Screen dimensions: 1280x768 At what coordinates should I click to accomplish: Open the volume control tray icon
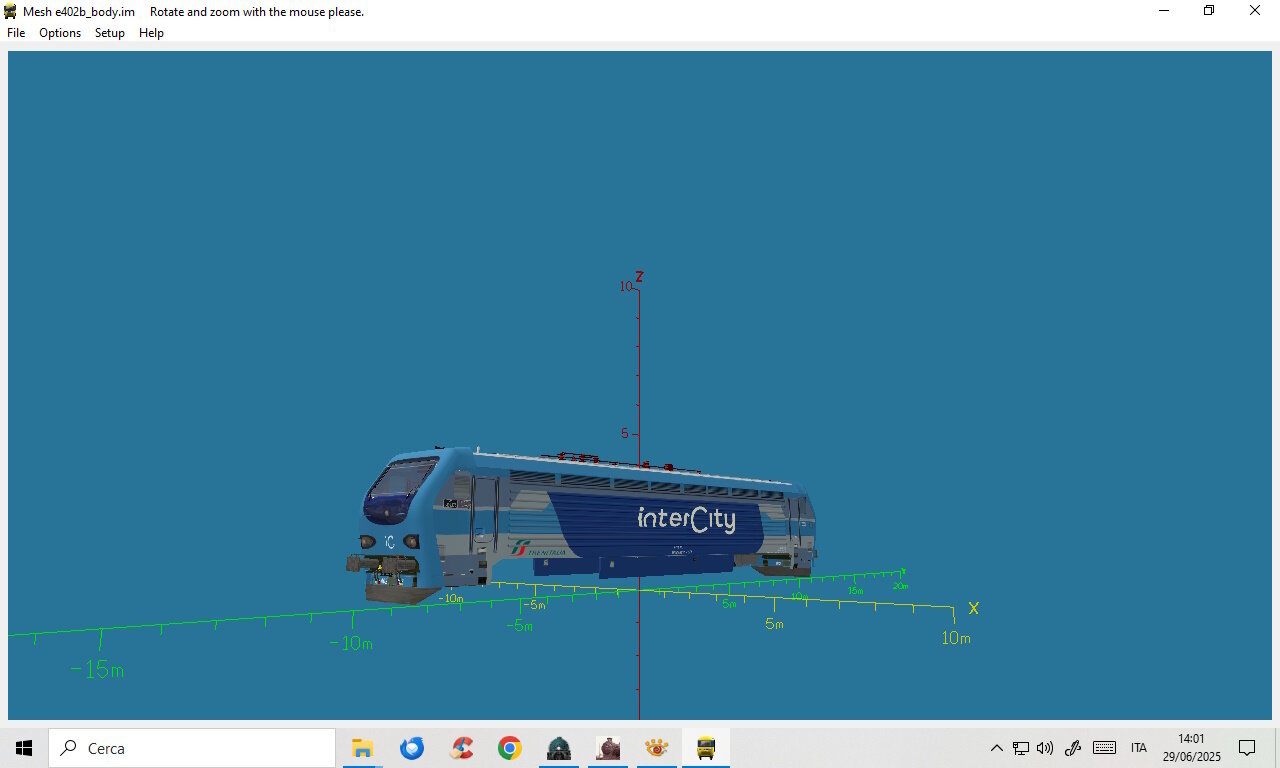[1045, 748]
